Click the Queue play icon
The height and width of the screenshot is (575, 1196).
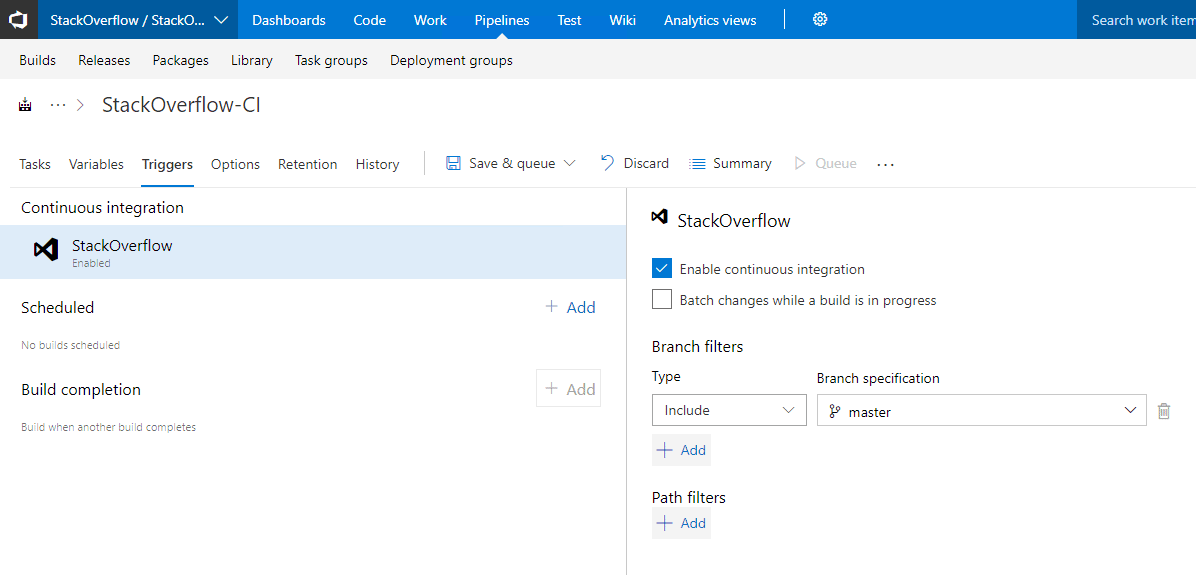point(800,163)
